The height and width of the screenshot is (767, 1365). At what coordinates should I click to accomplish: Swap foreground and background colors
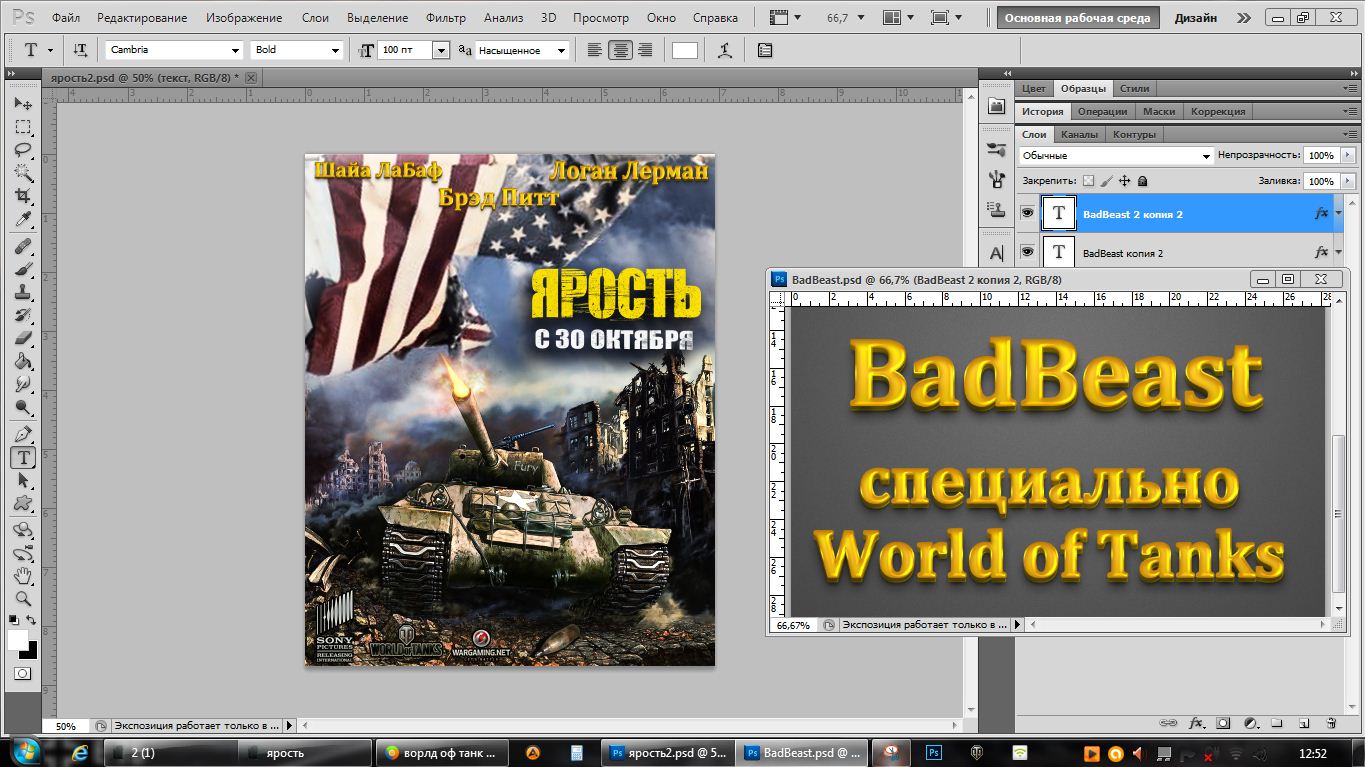tap(33, 620)
